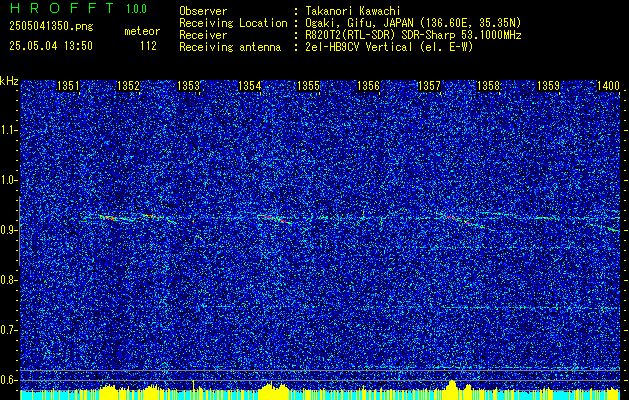
Task: Click the 'Receiving antenna' label
Action: 230,47
